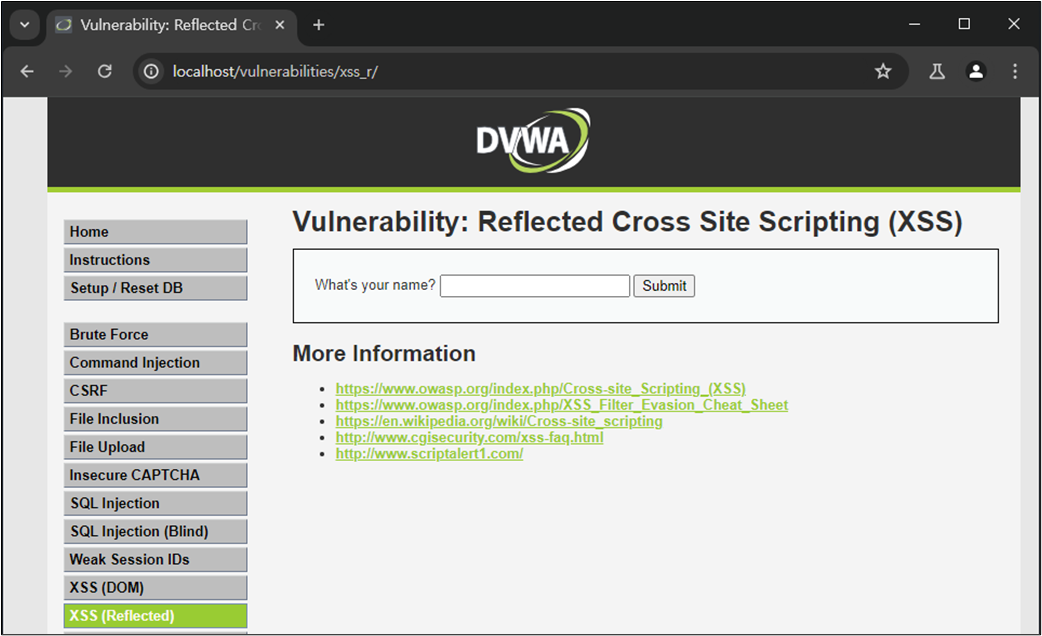Viewport: 1042px width, 636px height.
Task: Click the Submit button
Action: pos(664,286)
